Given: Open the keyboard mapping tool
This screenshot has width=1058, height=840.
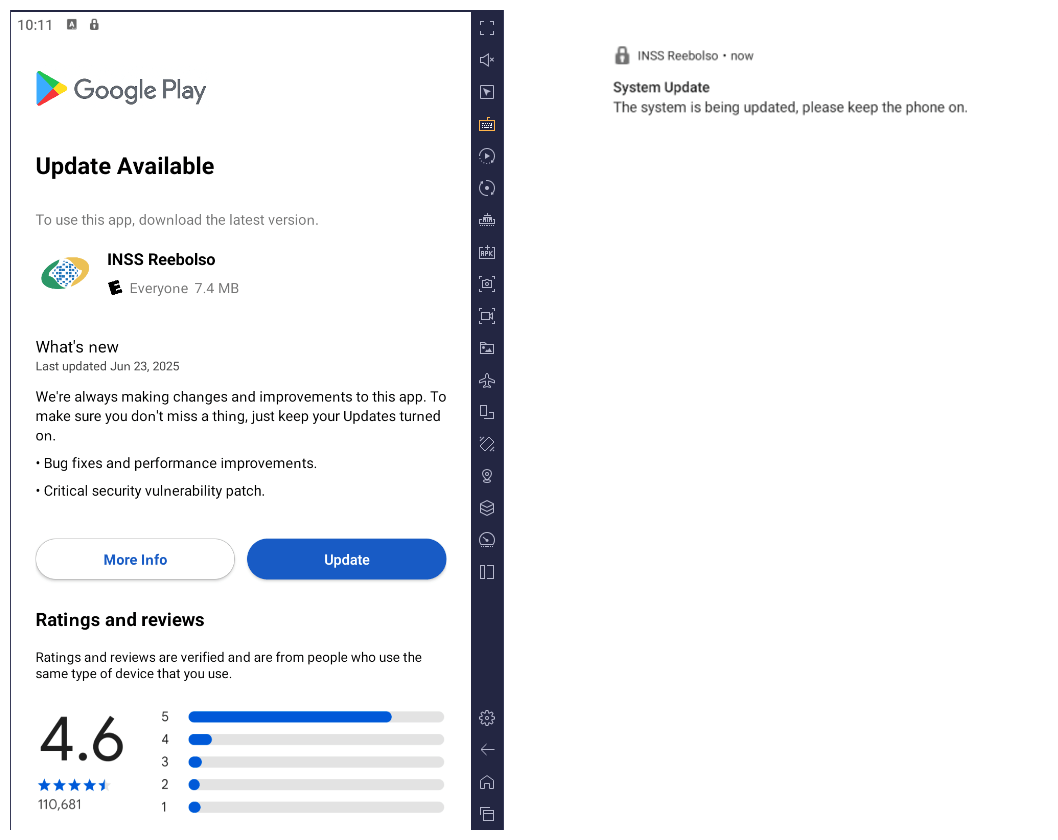Looking at the screenshot, I should (487, 124).
